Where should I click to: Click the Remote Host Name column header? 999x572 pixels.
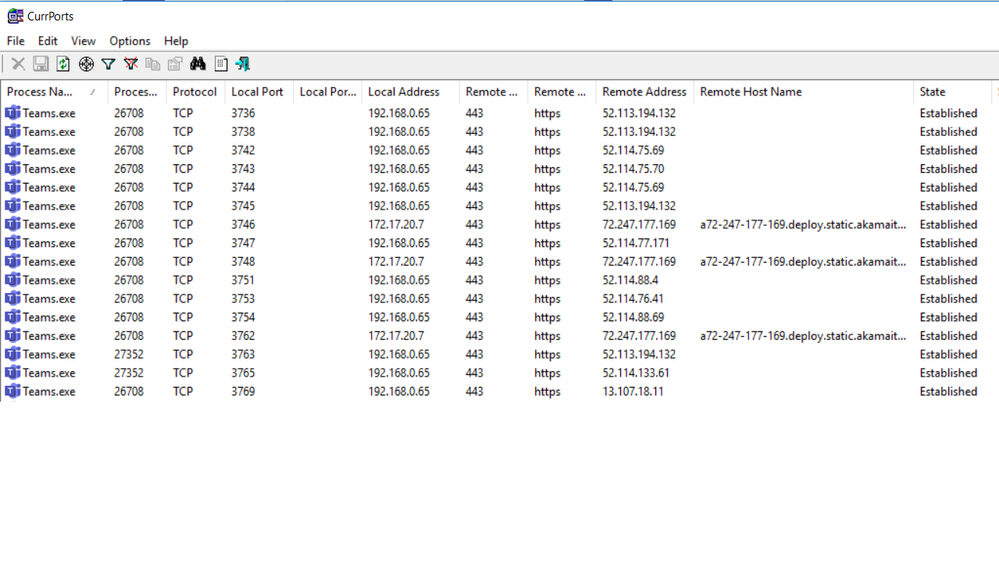coord(751,92)
